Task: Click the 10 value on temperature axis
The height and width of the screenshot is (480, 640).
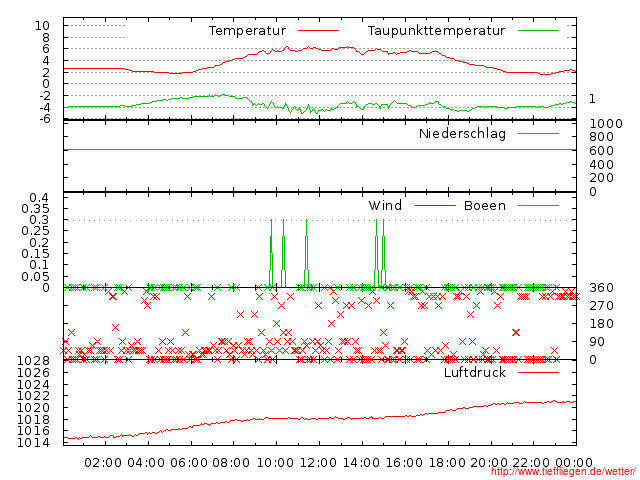Action: coord(42,26)
